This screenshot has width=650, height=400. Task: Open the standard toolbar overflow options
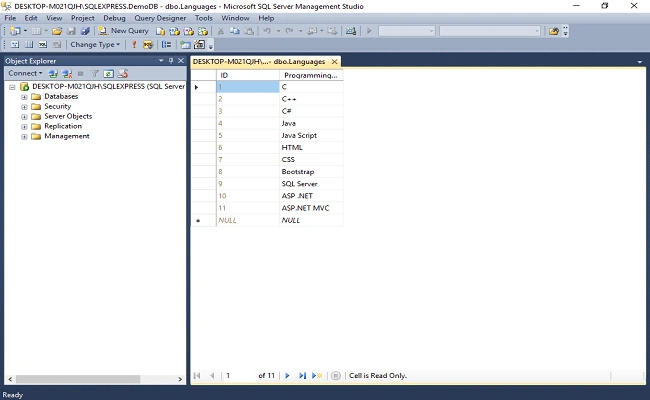565,31
